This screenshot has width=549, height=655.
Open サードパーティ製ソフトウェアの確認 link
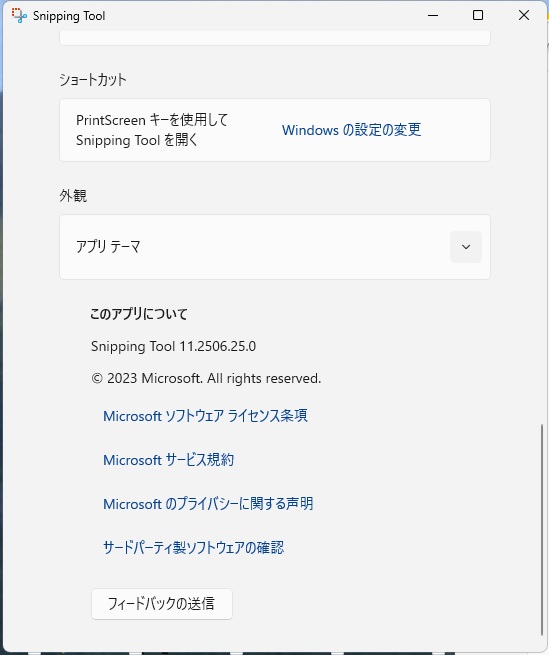coord(193,548)
